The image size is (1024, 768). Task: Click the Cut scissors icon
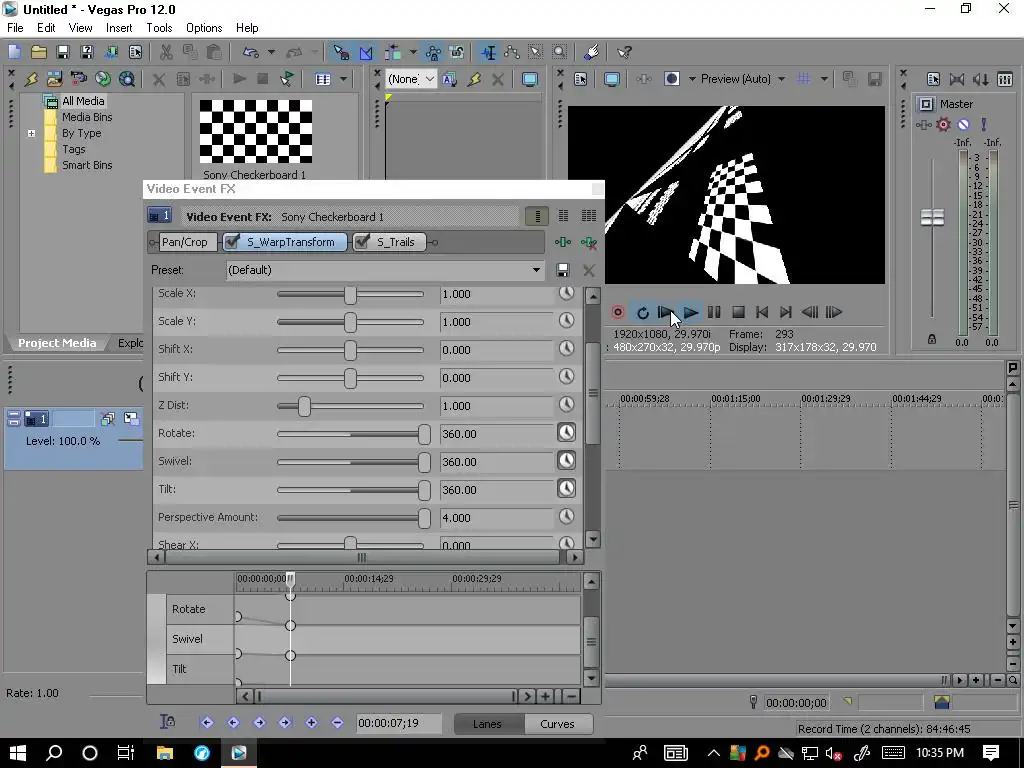tap(166, 52)
